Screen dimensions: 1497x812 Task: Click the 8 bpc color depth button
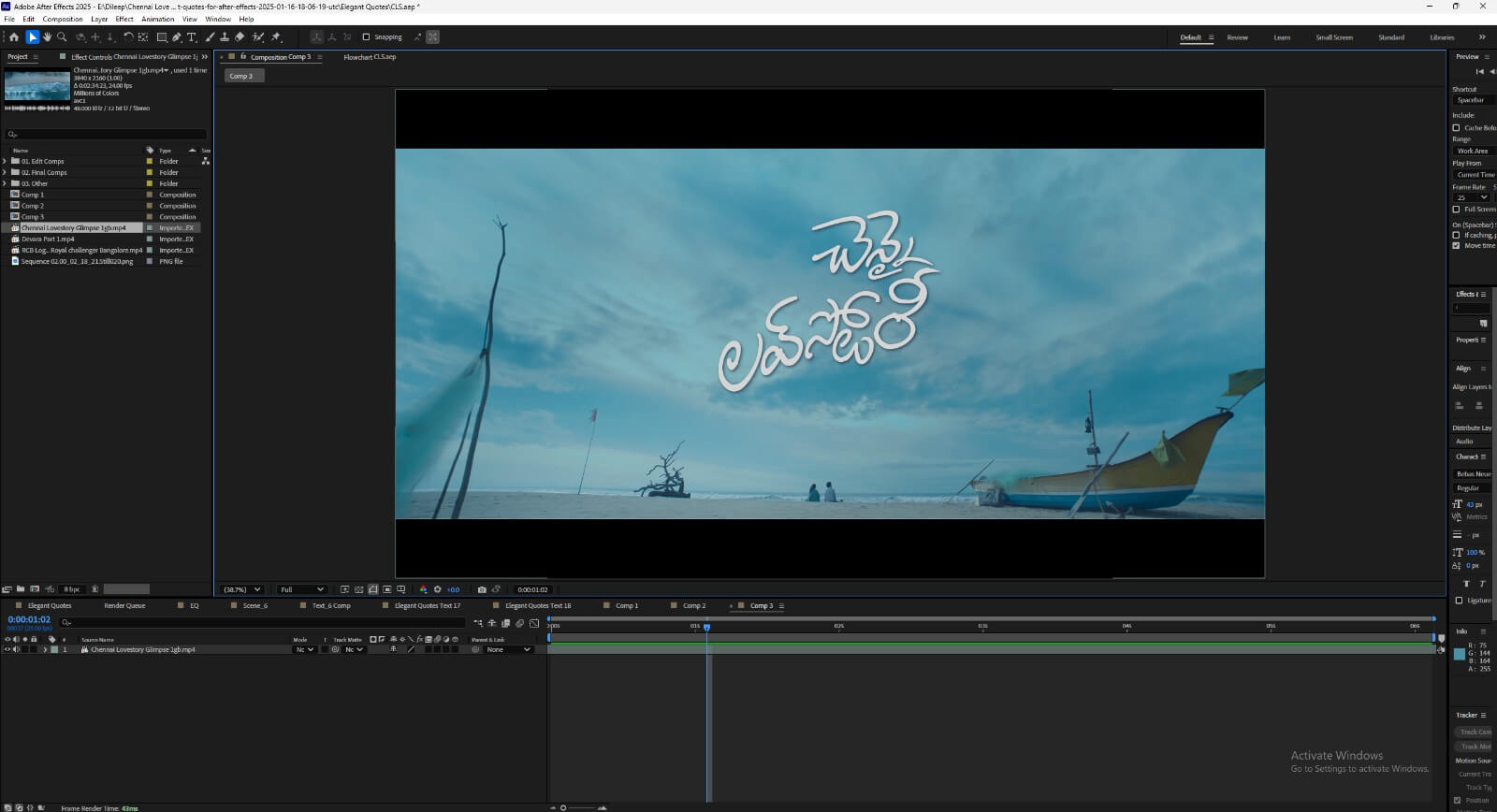tap(72, 589)
